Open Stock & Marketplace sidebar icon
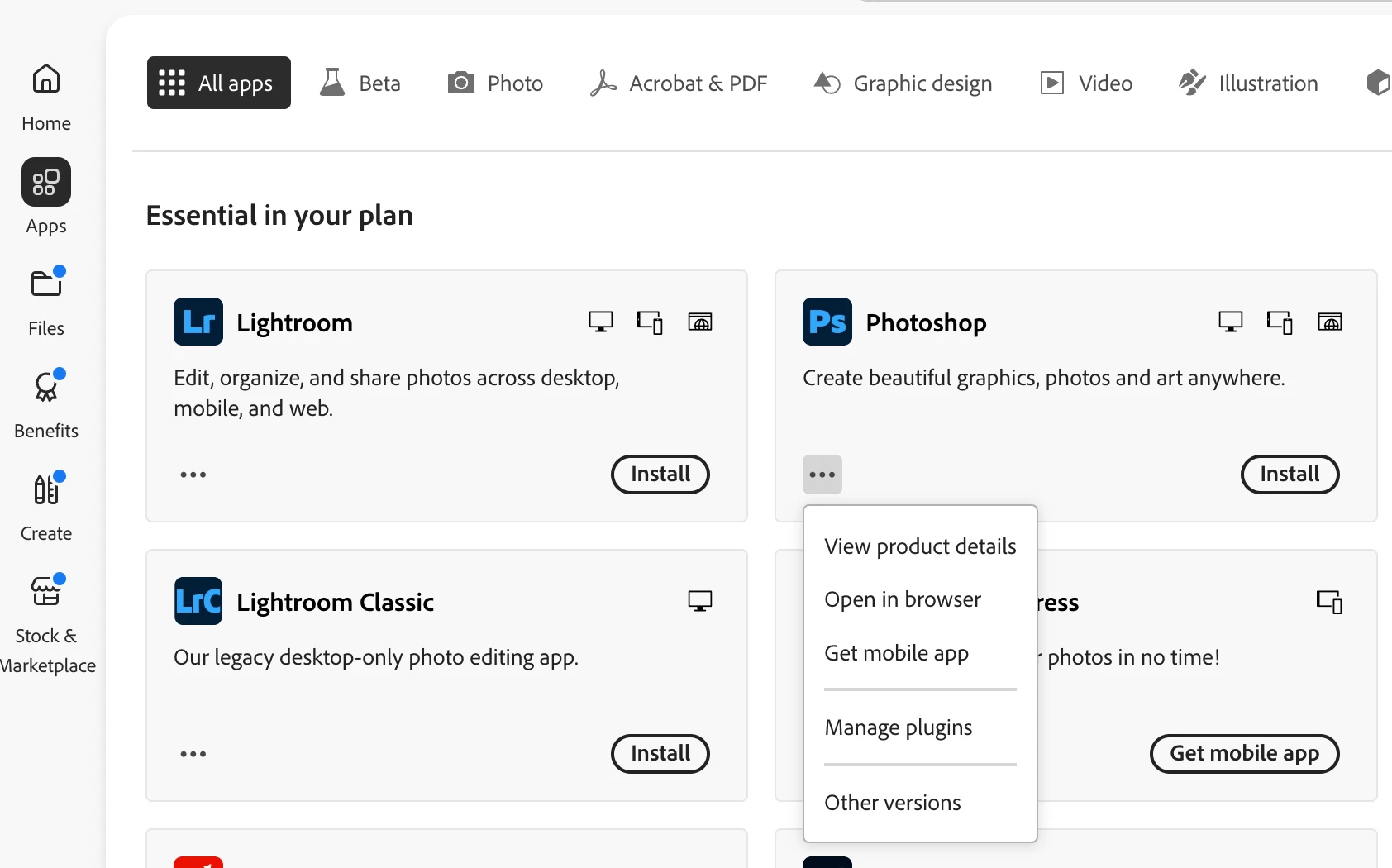This screenshot has width=1392, height=868. 46,593
